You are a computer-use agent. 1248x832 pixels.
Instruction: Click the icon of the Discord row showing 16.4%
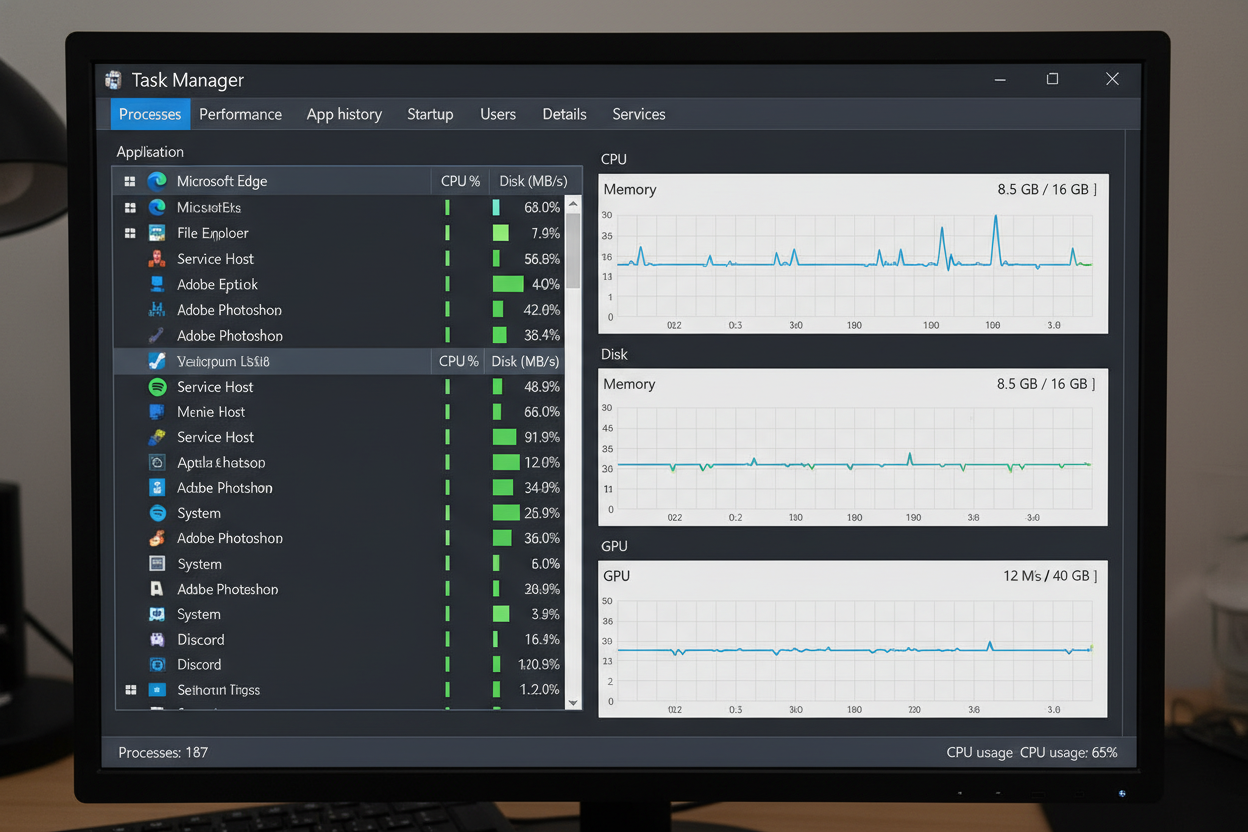[x=157, y=639]
